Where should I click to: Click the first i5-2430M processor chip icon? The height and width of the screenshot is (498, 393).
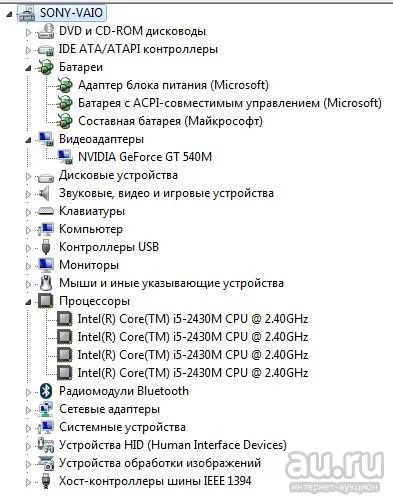coord(65,319)
